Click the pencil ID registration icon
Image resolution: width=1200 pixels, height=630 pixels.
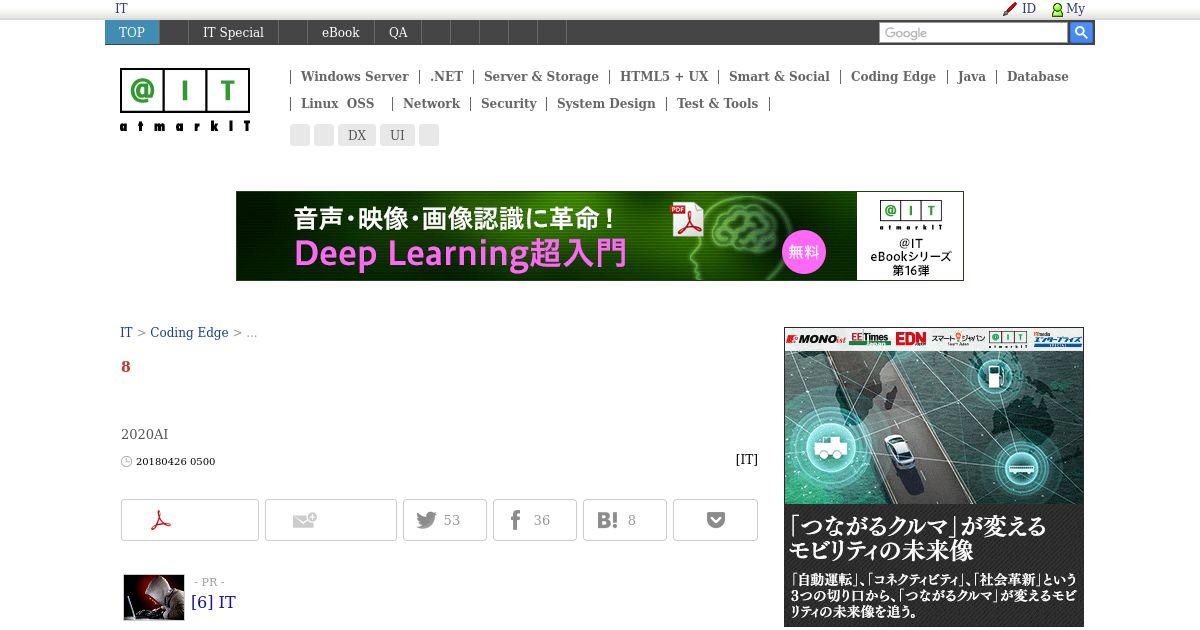[x=1010, y=9]
